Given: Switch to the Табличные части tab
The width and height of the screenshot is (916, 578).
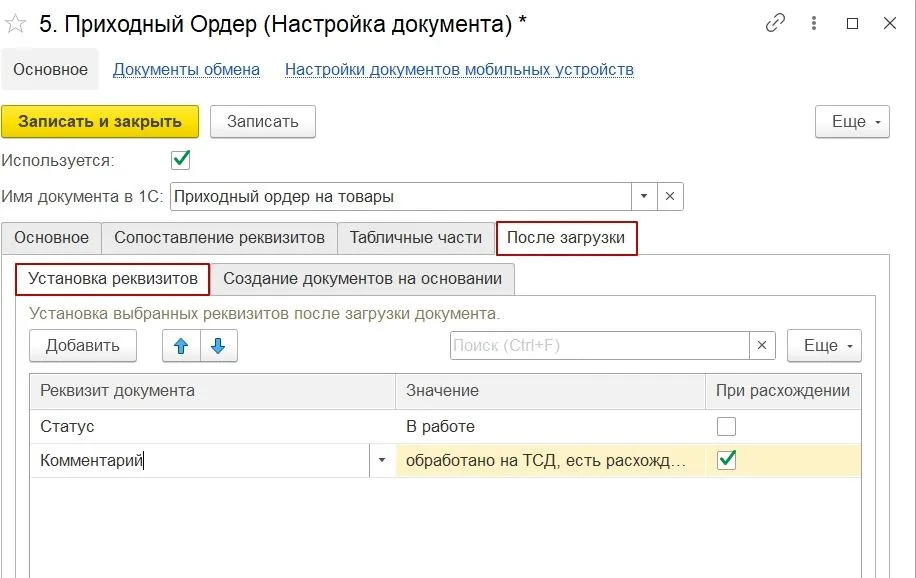Looking at the screenshot, I should pyautogui.click(x=415, y=238).
